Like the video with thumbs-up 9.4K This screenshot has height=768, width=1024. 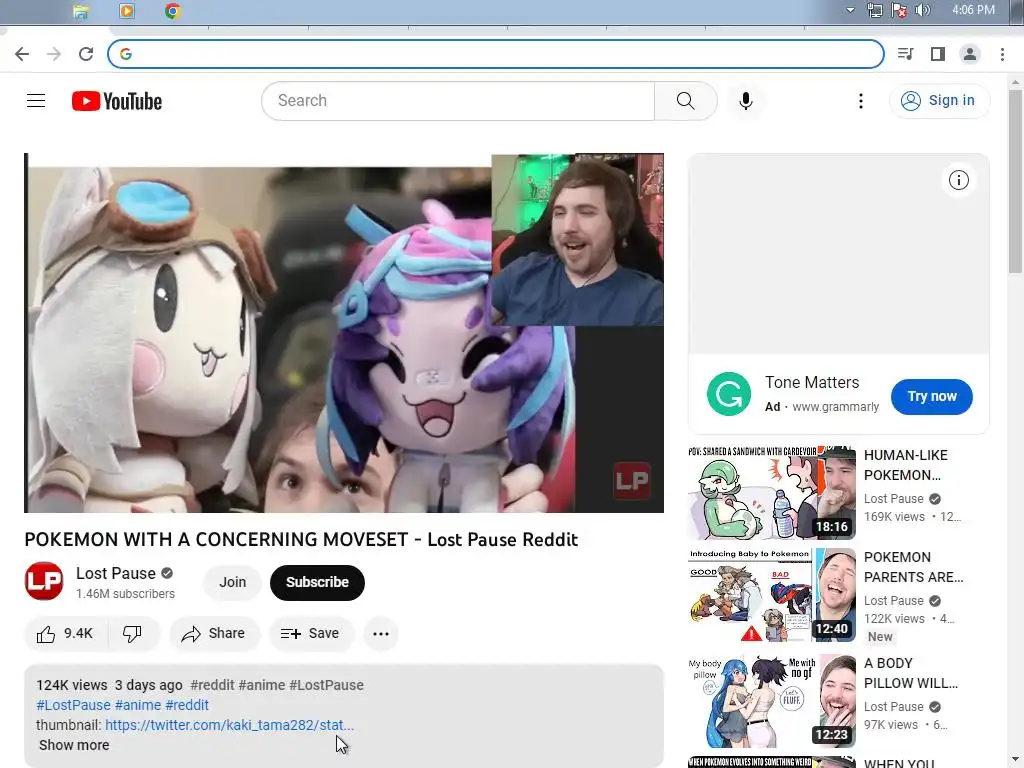(65, 633)
